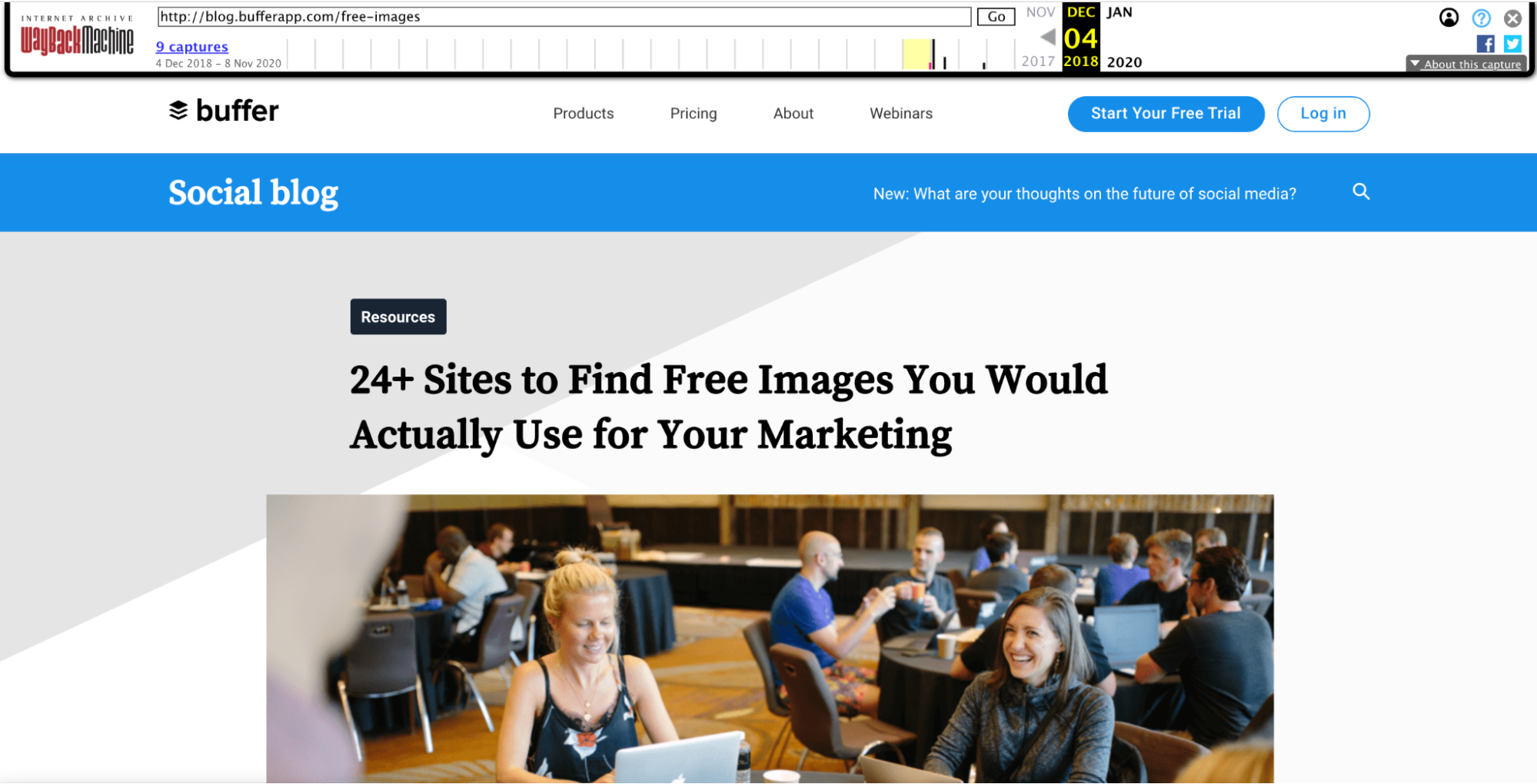Click the Wayback URL input field

pyautogui.click(x=564, y=17)
